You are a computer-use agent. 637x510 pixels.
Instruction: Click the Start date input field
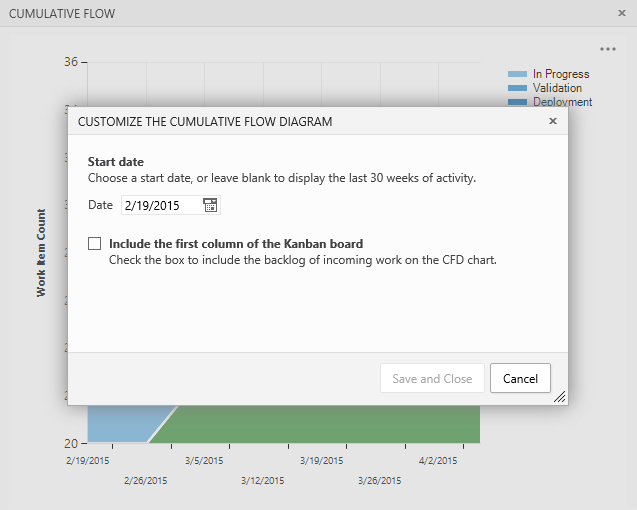coord(161,205)
